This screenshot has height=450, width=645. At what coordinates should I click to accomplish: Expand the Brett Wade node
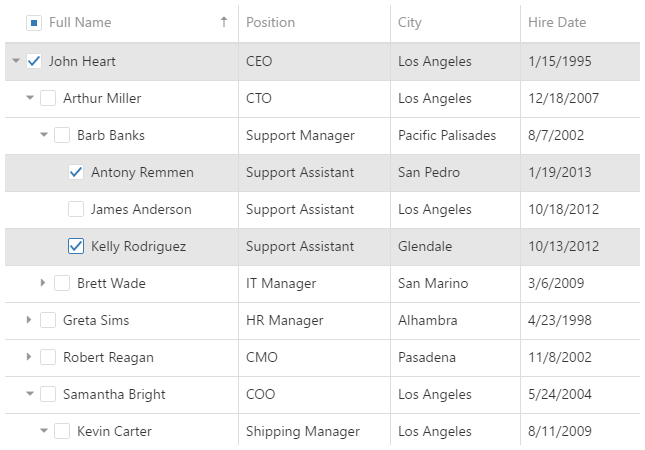[x=43, y=283]
